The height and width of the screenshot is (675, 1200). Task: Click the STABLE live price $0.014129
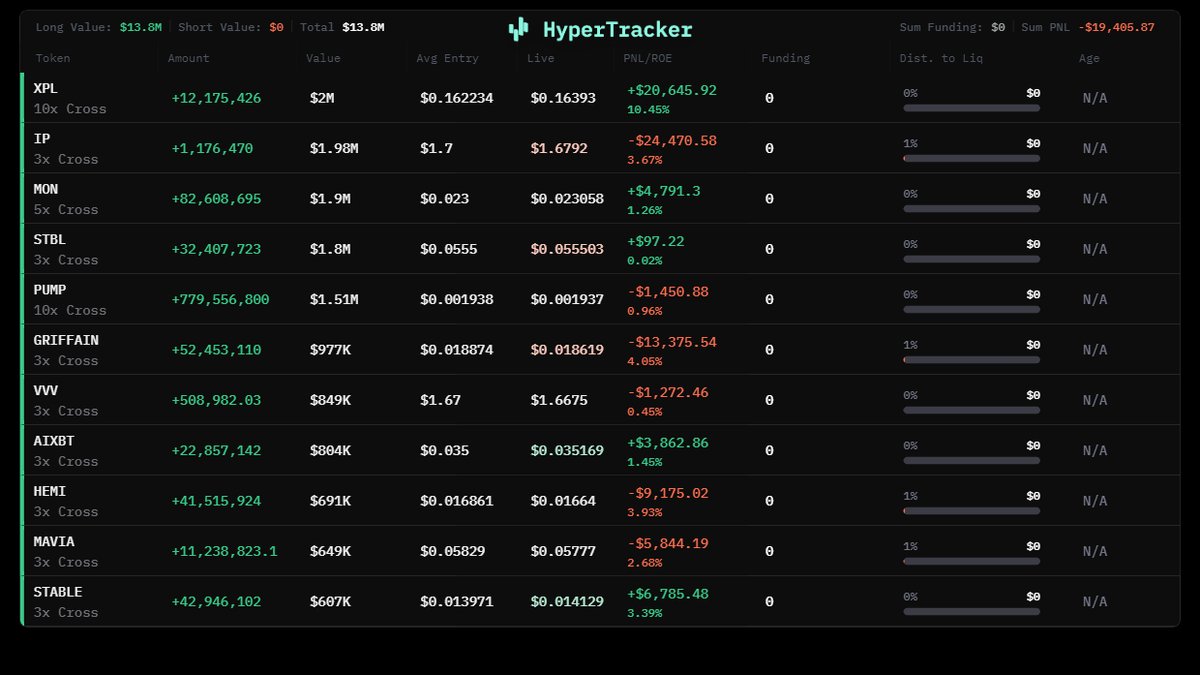coord(567,601)
